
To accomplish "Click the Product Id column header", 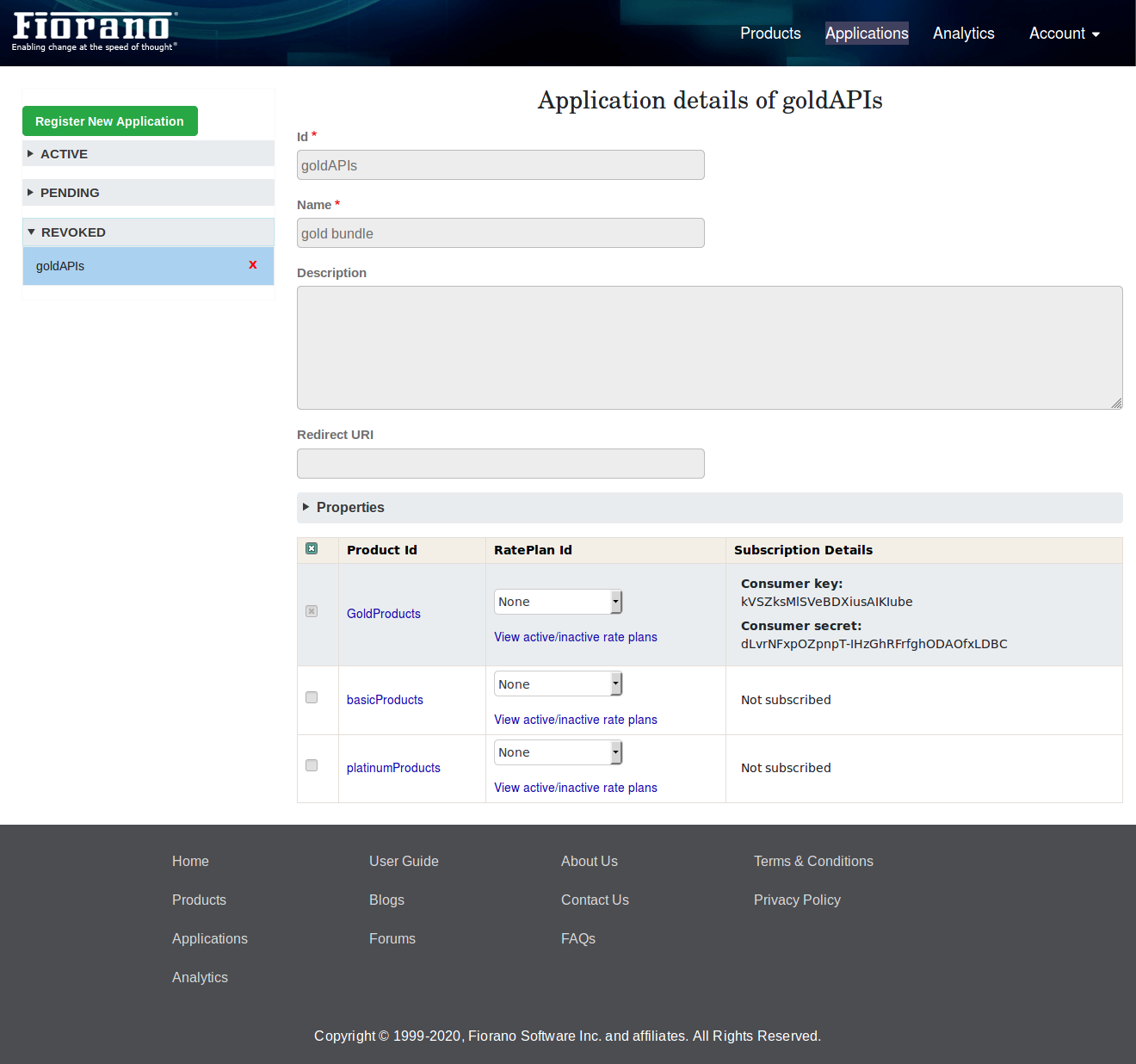I will tap(382, 550).
